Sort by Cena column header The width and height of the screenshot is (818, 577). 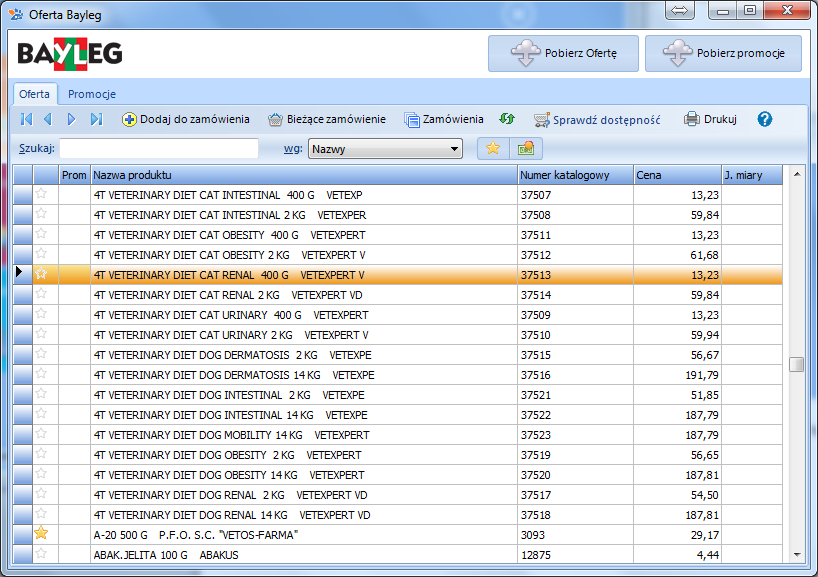tap(678, 175)
